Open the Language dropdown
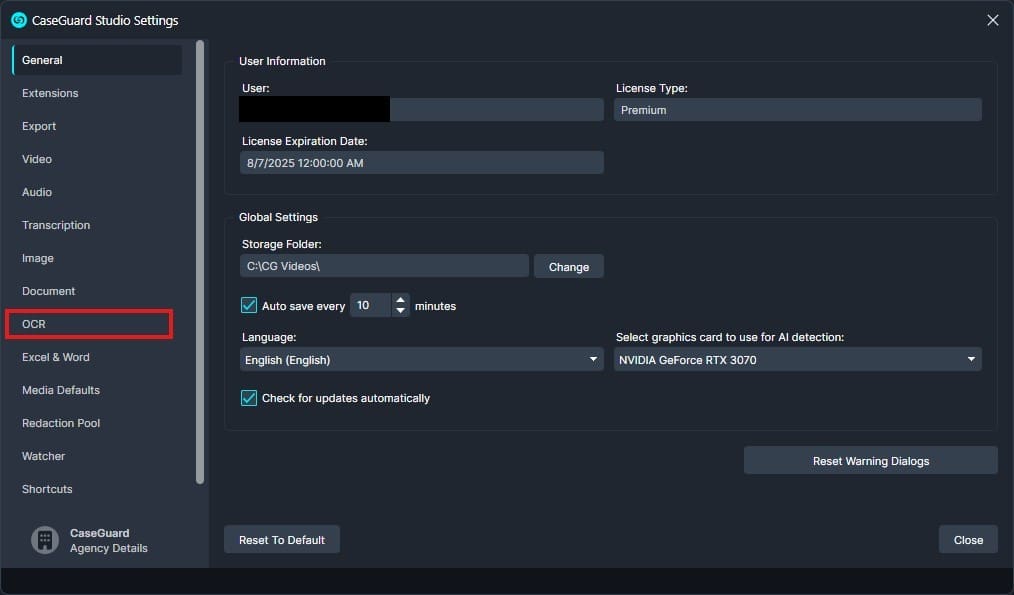Screen dimensions: 1014x595 point(420,359)
